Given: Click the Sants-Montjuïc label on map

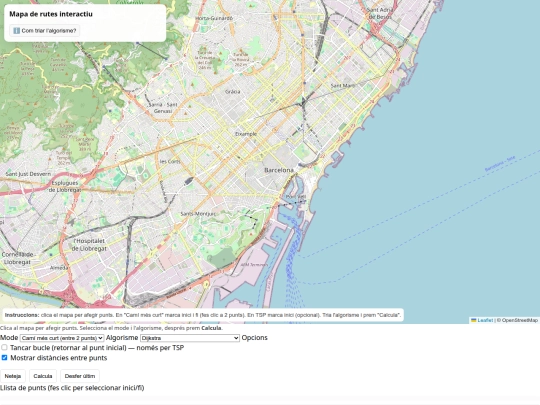Looking at the screenshot, I should [198, 214].
